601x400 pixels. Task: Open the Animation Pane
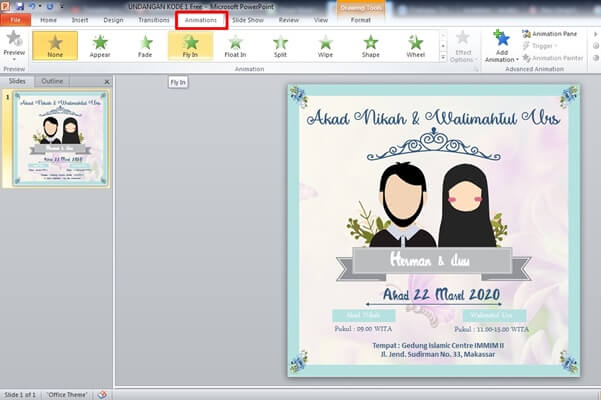[549, 34]
